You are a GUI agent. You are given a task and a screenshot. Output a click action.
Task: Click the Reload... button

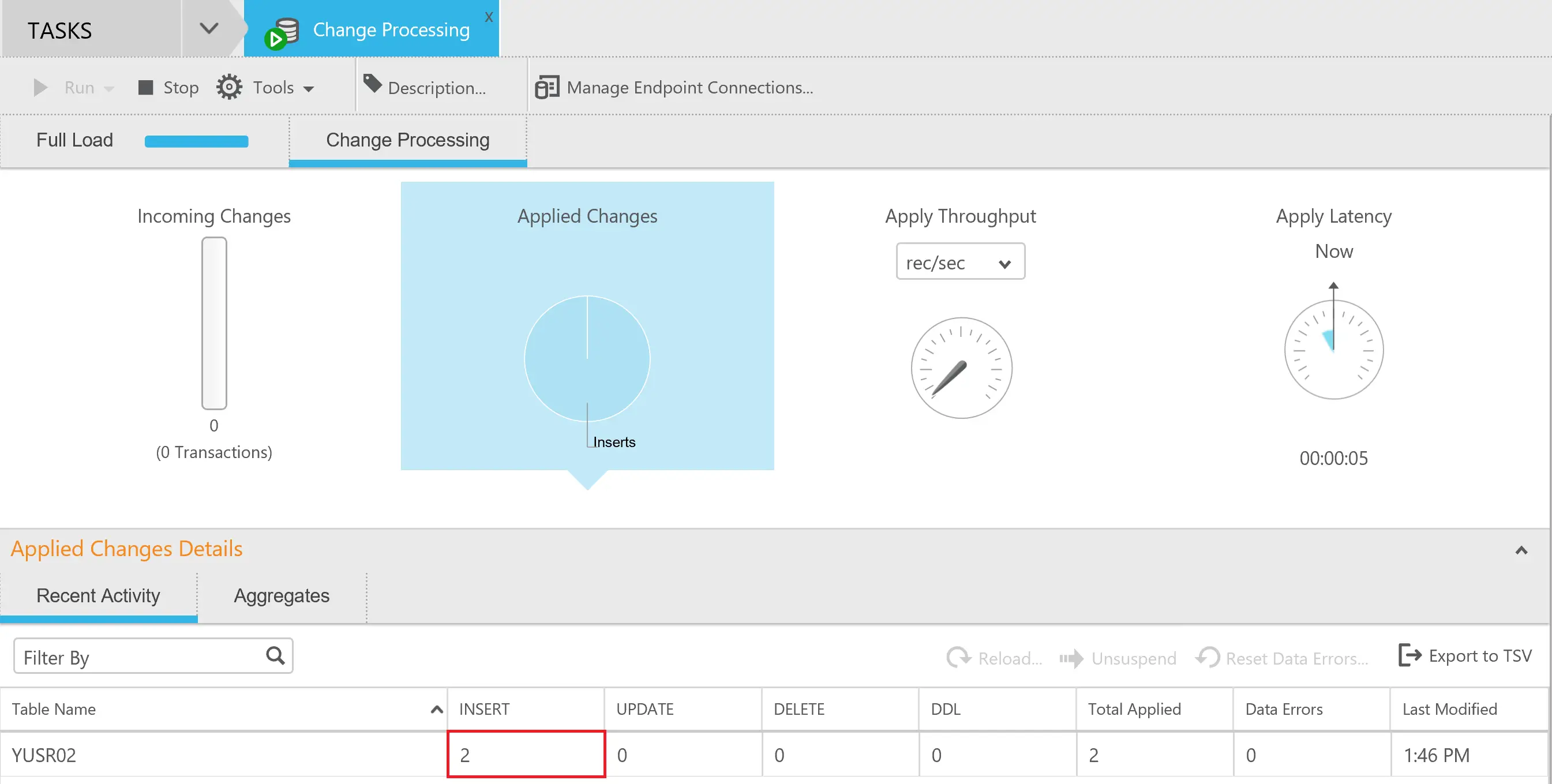994,658
